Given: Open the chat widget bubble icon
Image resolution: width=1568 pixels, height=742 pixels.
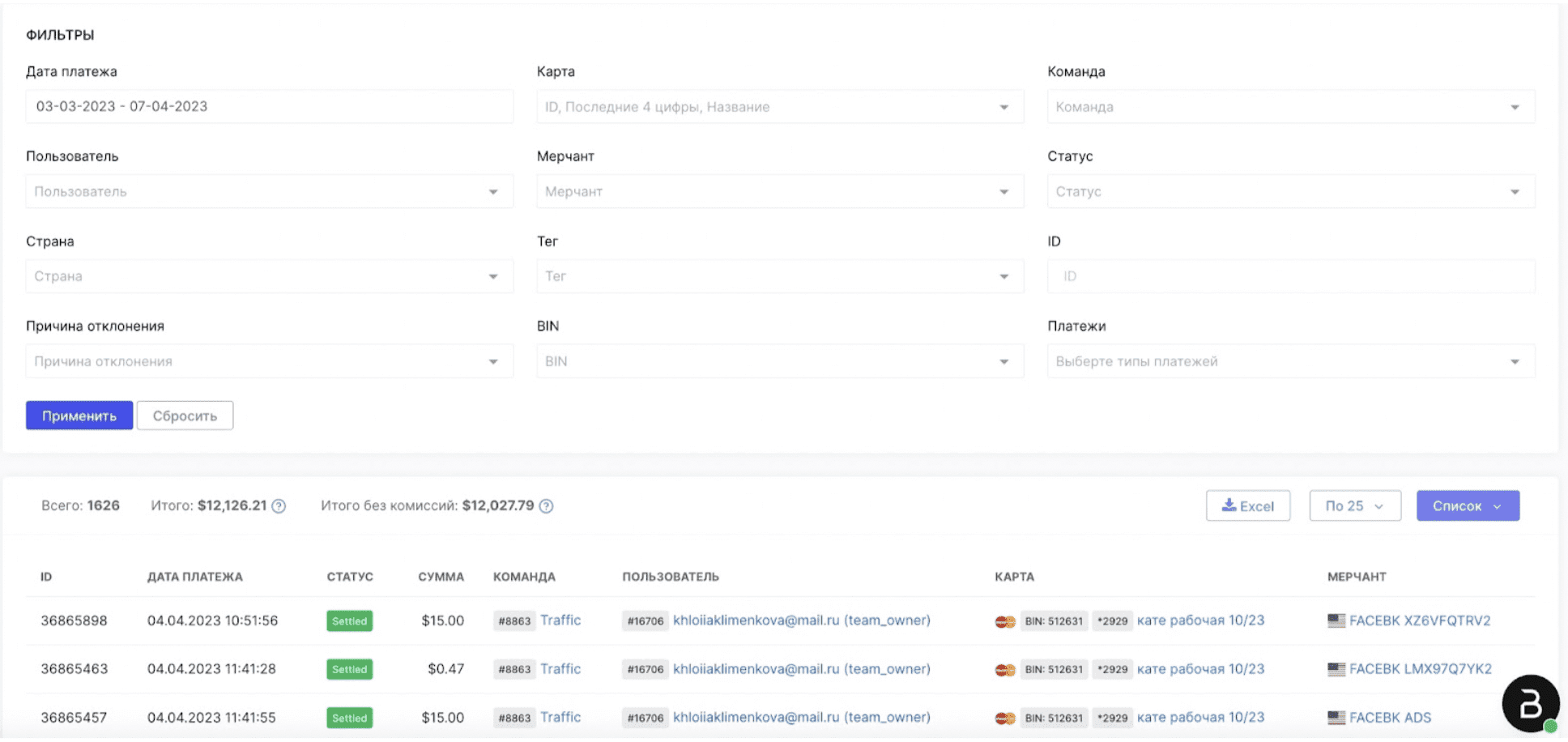Looking at the screenshot, I should (x=1530, y=704).
